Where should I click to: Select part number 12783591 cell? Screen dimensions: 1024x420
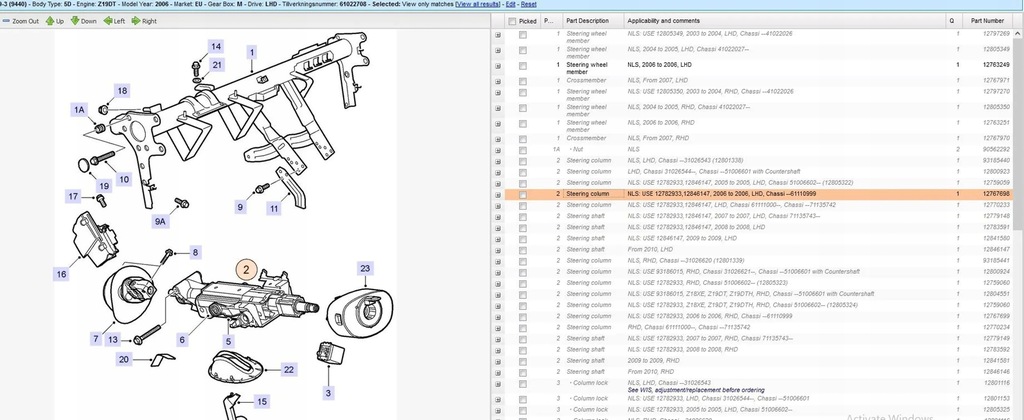[997, 227]
